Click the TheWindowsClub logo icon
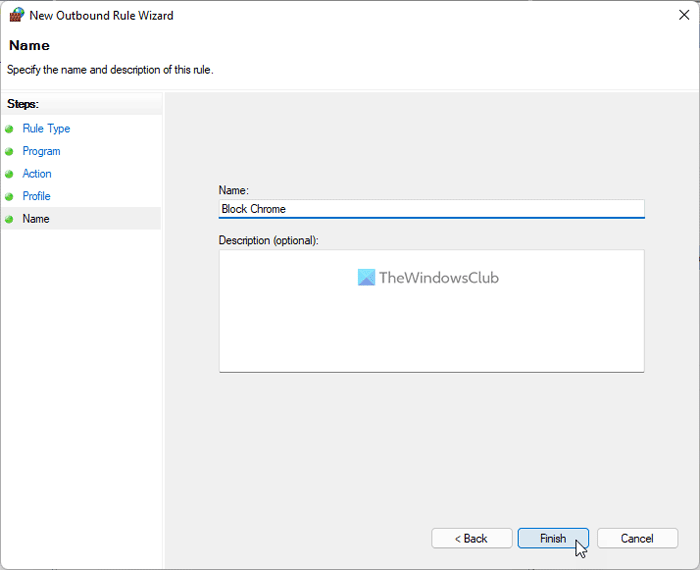 tap(366, 278)
